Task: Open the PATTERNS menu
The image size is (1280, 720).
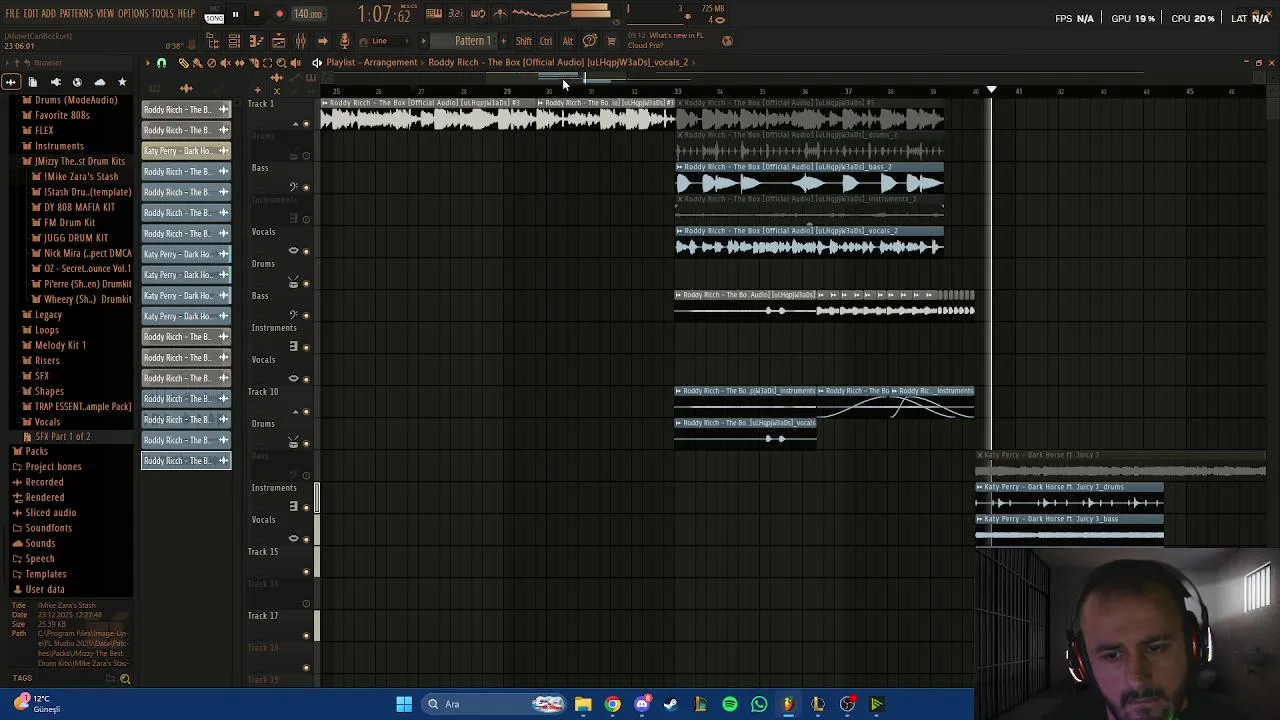Action: 76,14
